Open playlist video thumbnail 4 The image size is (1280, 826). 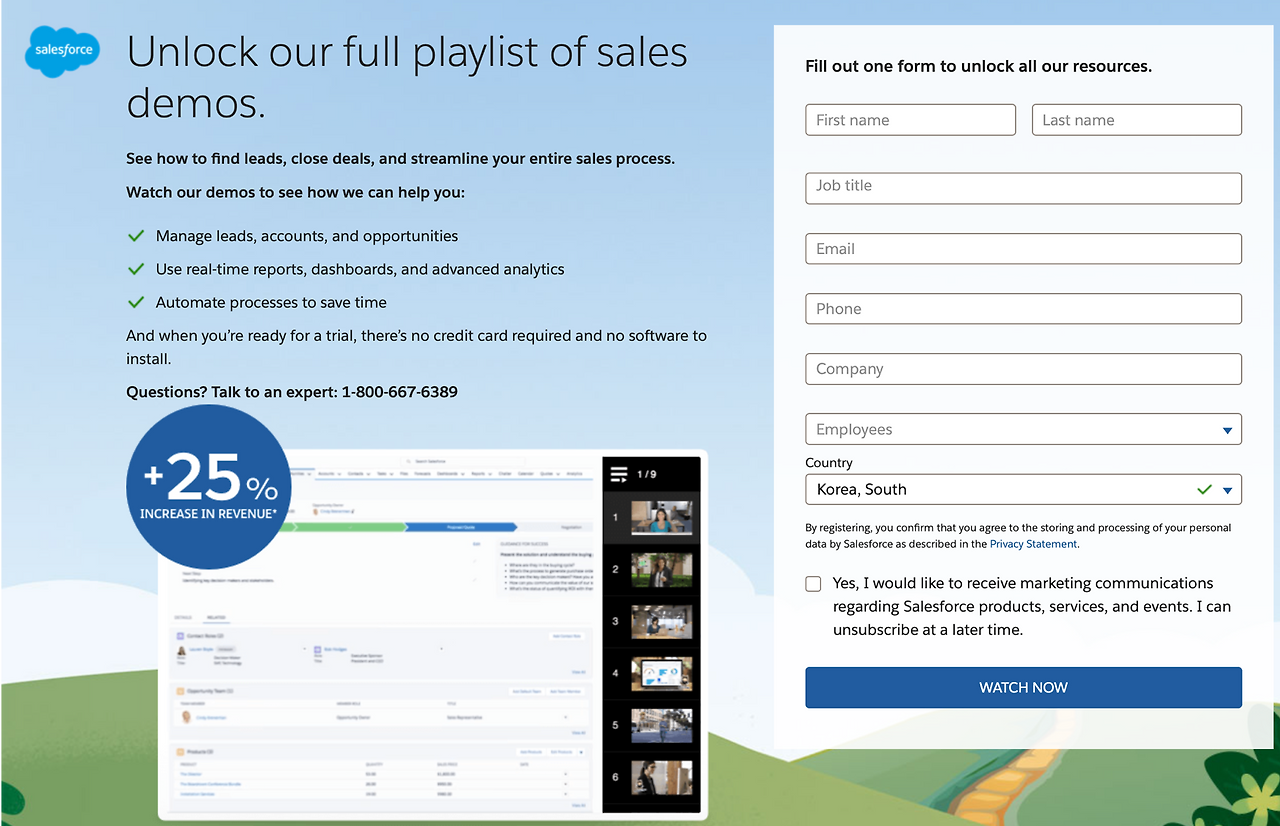(661, 674)
